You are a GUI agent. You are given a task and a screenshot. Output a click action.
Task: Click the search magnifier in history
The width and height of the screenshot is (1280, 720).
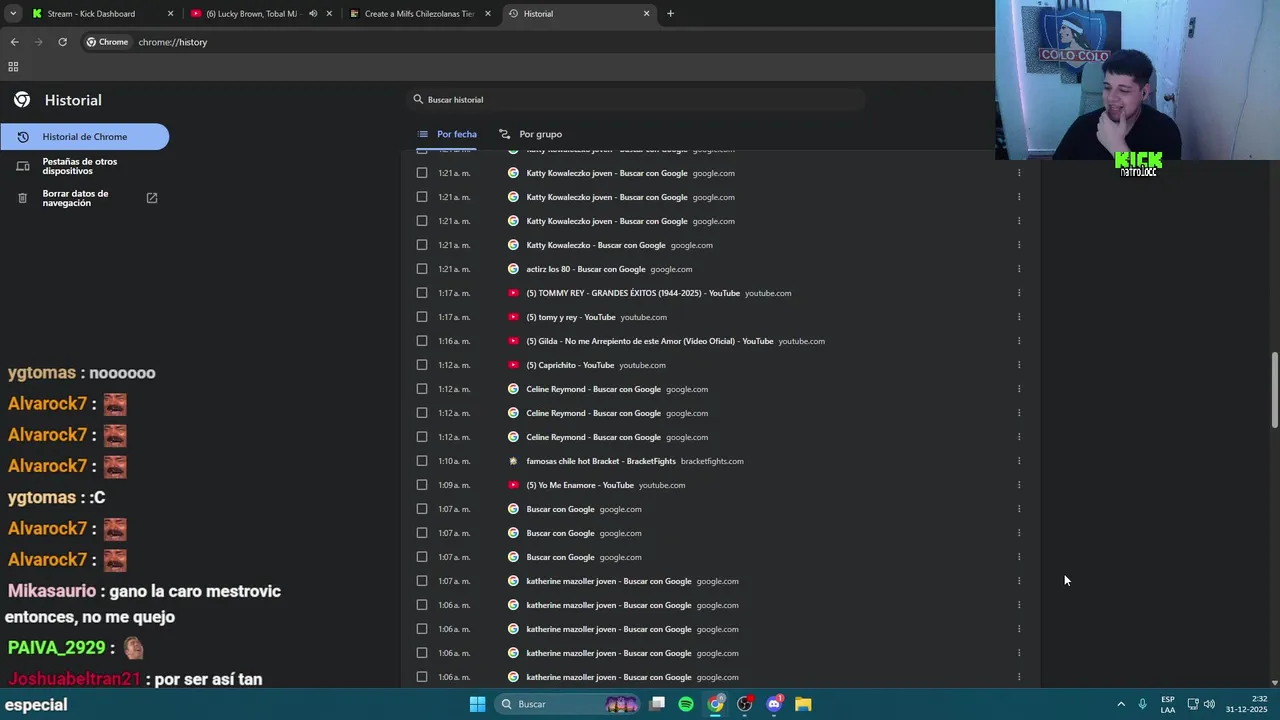coord(418,99)
